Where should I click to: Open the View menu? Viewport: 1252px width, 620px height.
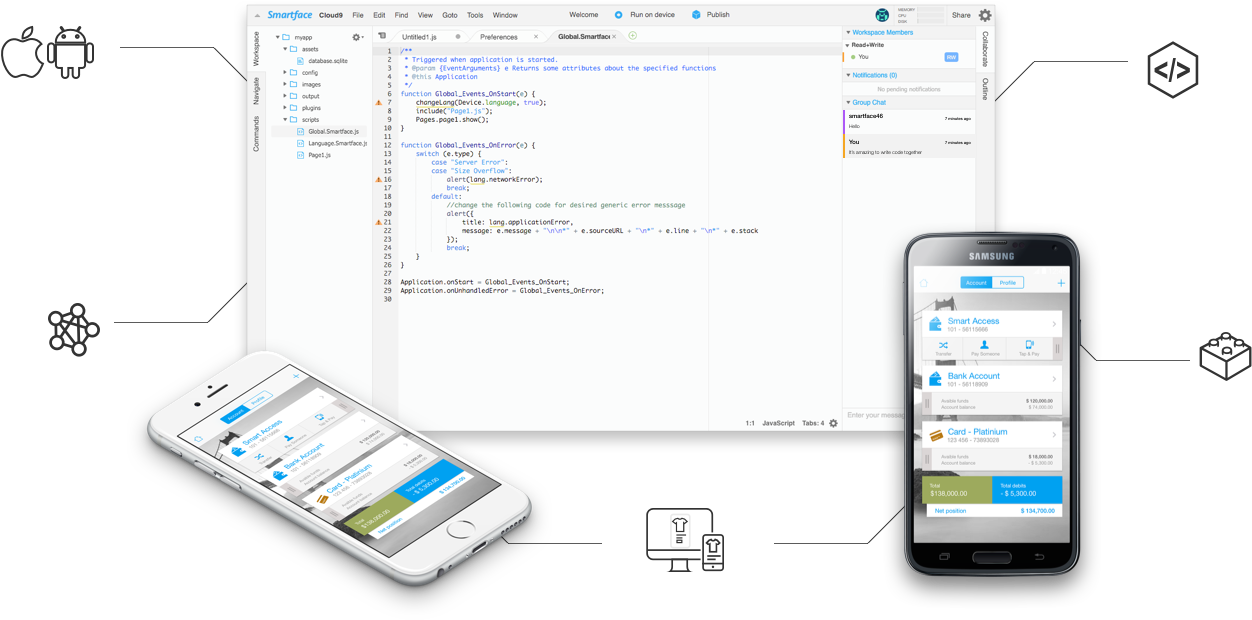(x=426, y=15)
